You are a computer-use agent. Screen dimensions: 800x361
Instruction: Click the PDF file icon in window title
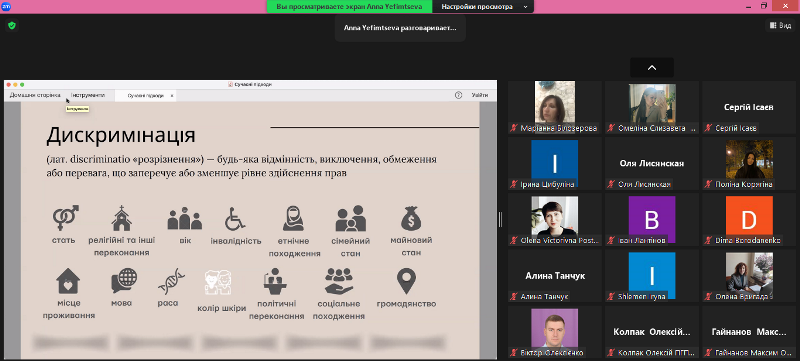pyautogui.click(x=230, y=84)
